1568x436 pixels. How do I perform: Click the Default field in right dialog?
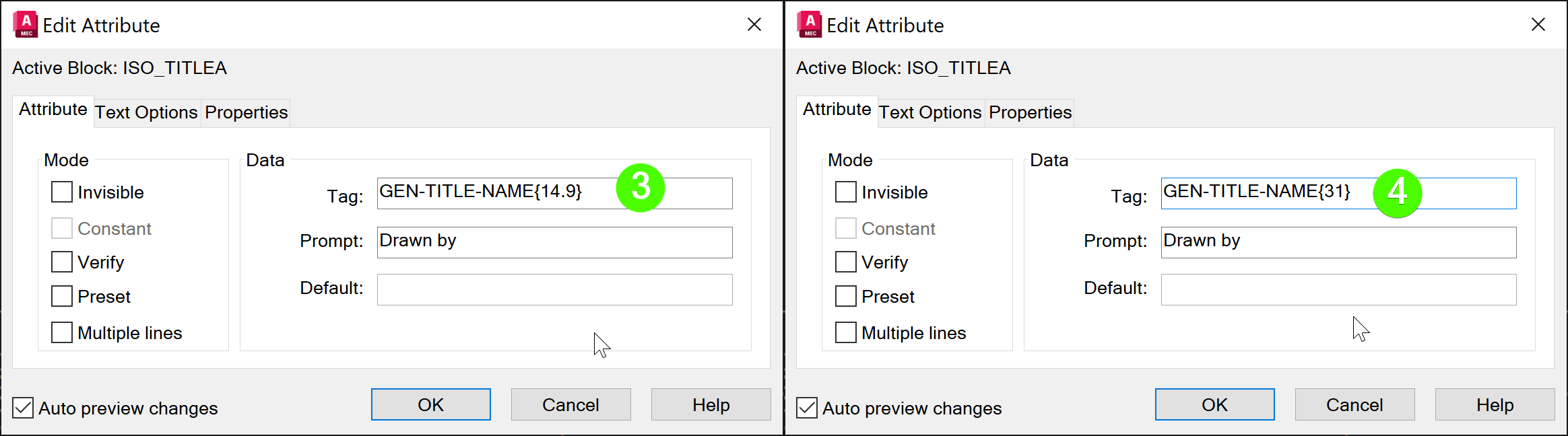tap(1338, 290)
